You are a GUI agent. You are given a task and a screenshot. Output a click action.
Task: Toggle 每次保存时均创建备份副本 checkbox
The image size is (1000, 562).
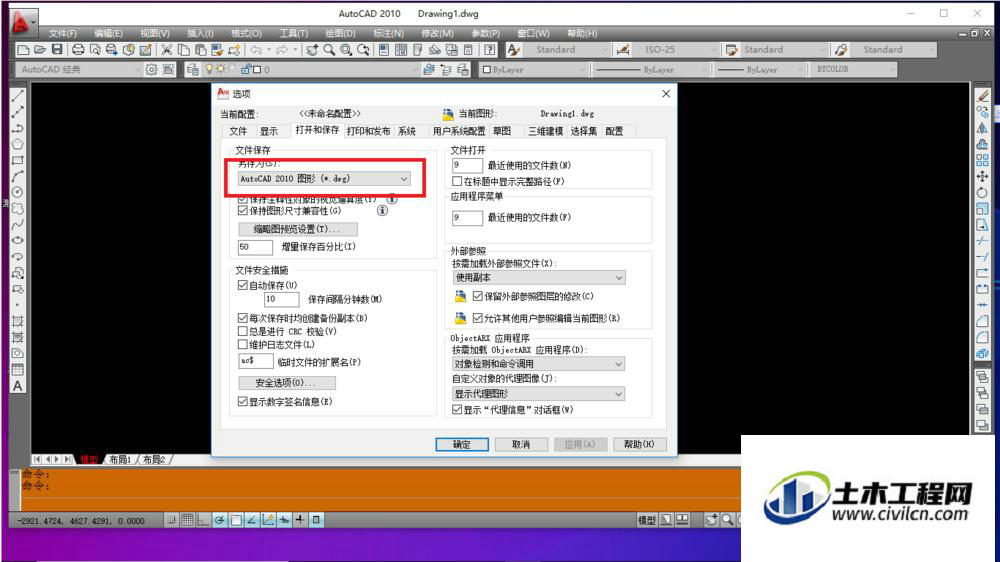tap(242, 318)
